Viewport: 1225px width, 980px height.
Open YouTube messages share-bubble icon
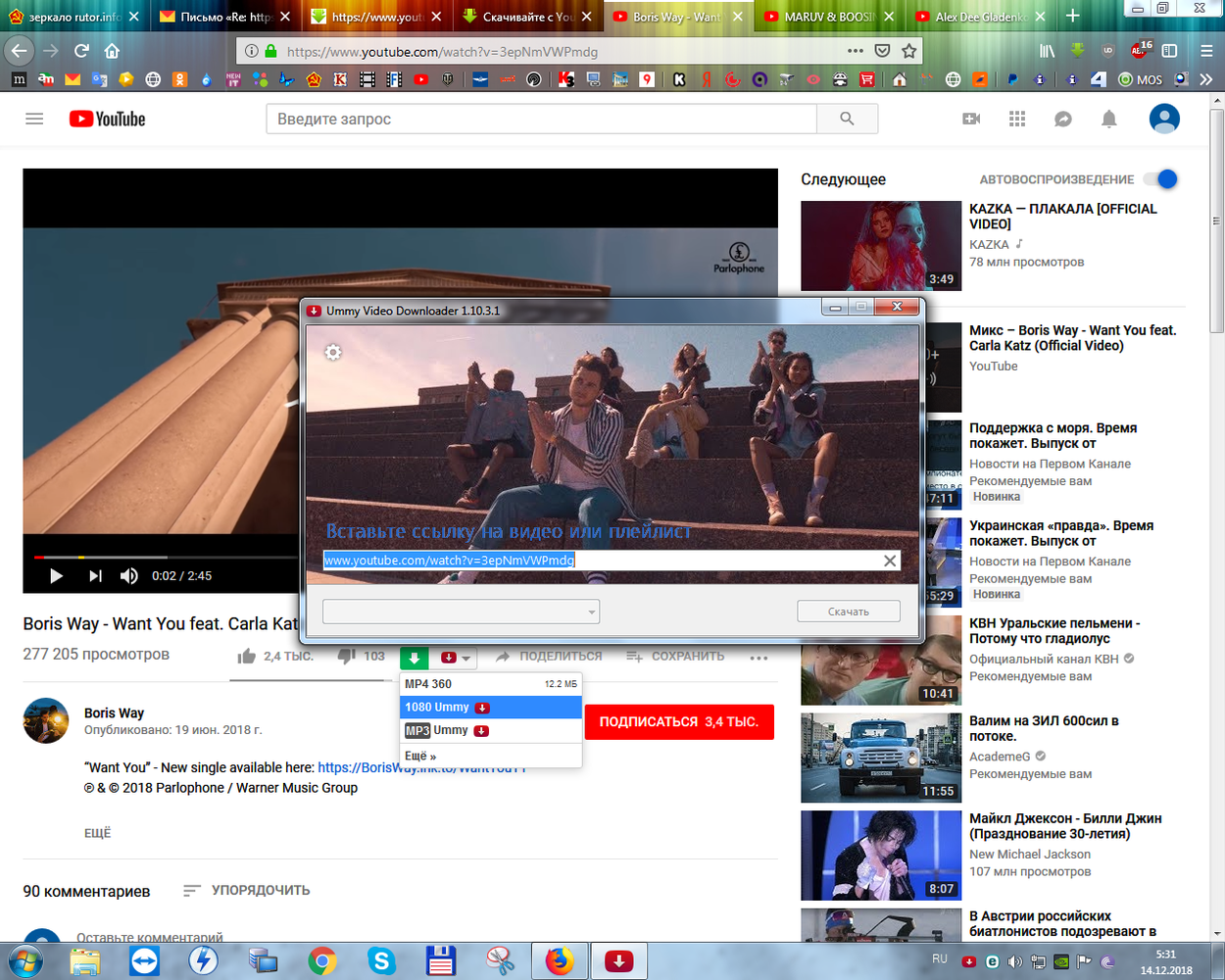[1063, 119]
